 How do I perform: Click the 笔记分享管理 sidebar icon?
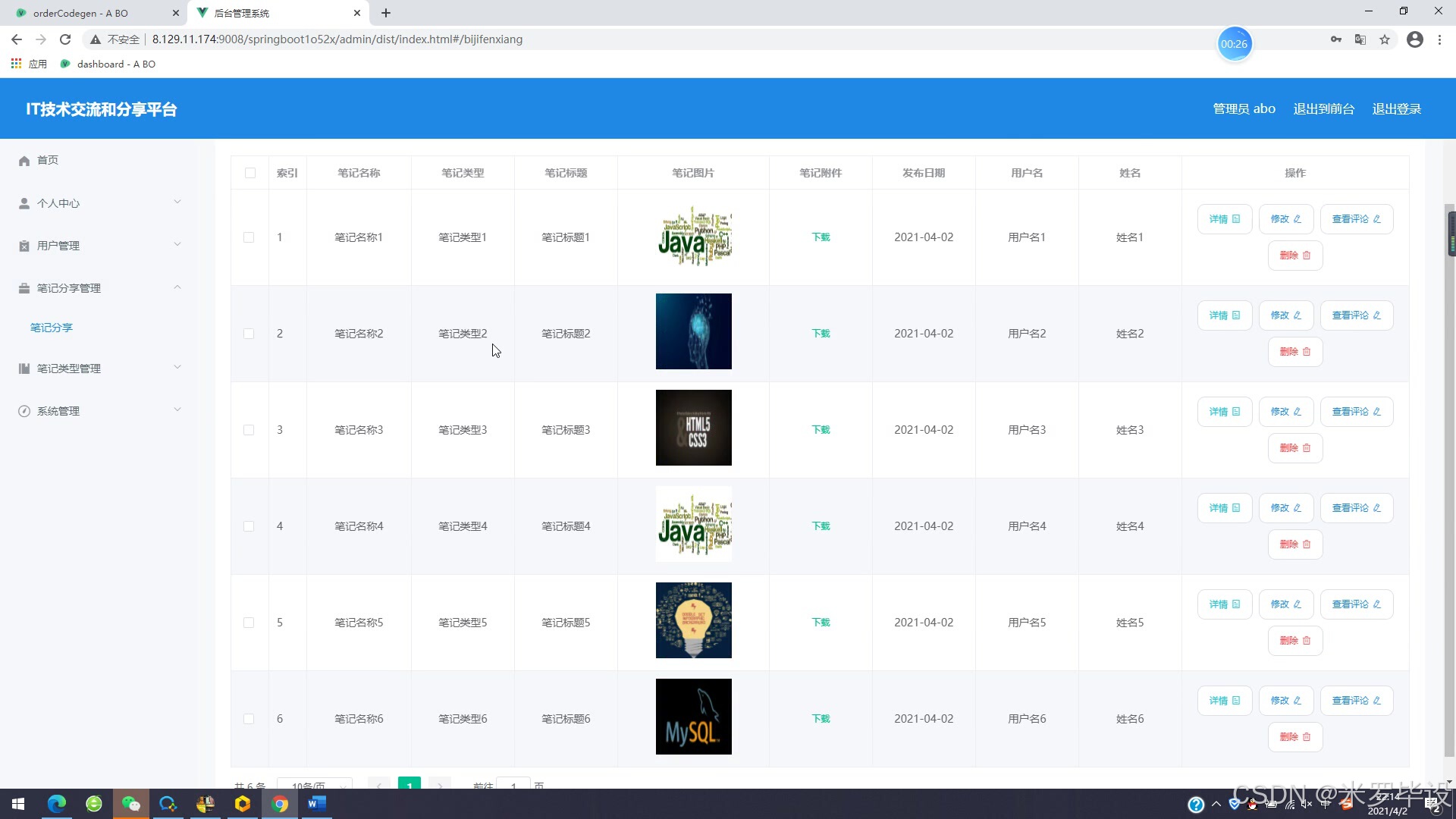24,288
